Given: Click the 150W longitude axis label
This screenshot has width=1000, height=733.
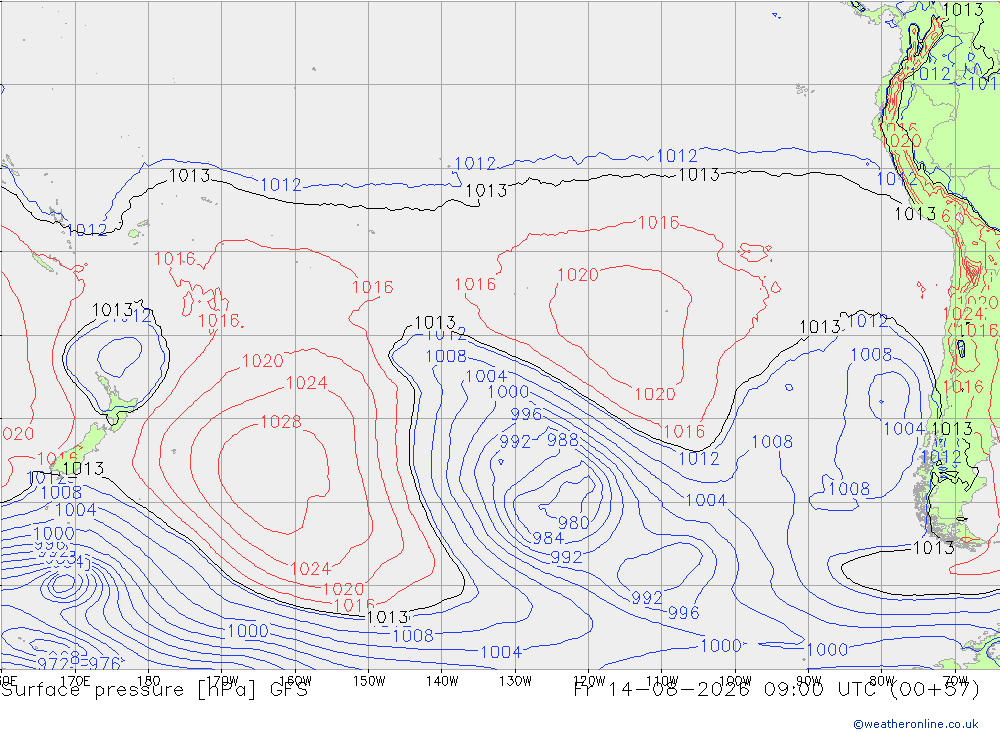Looking at the screenshot, I should [x=369, y=681].
